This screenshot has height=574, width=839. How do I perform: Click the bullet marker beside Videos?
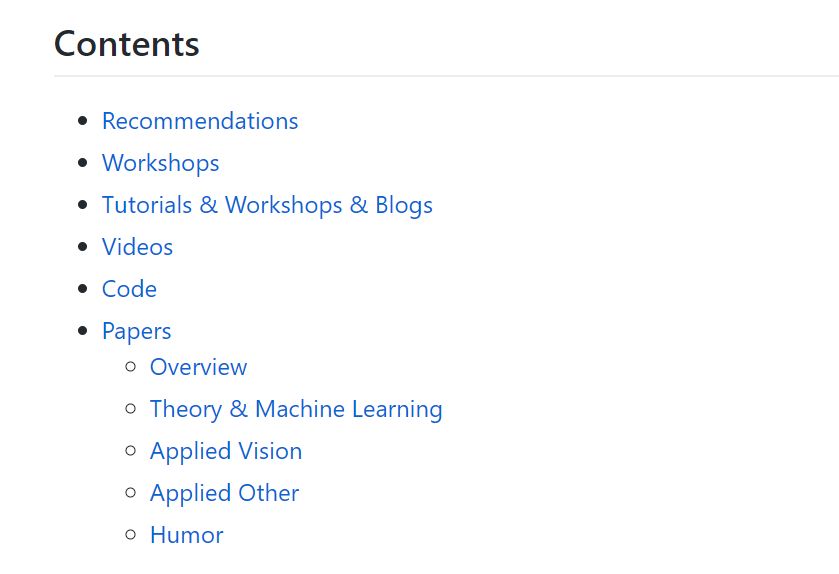[x=83, y=247]
